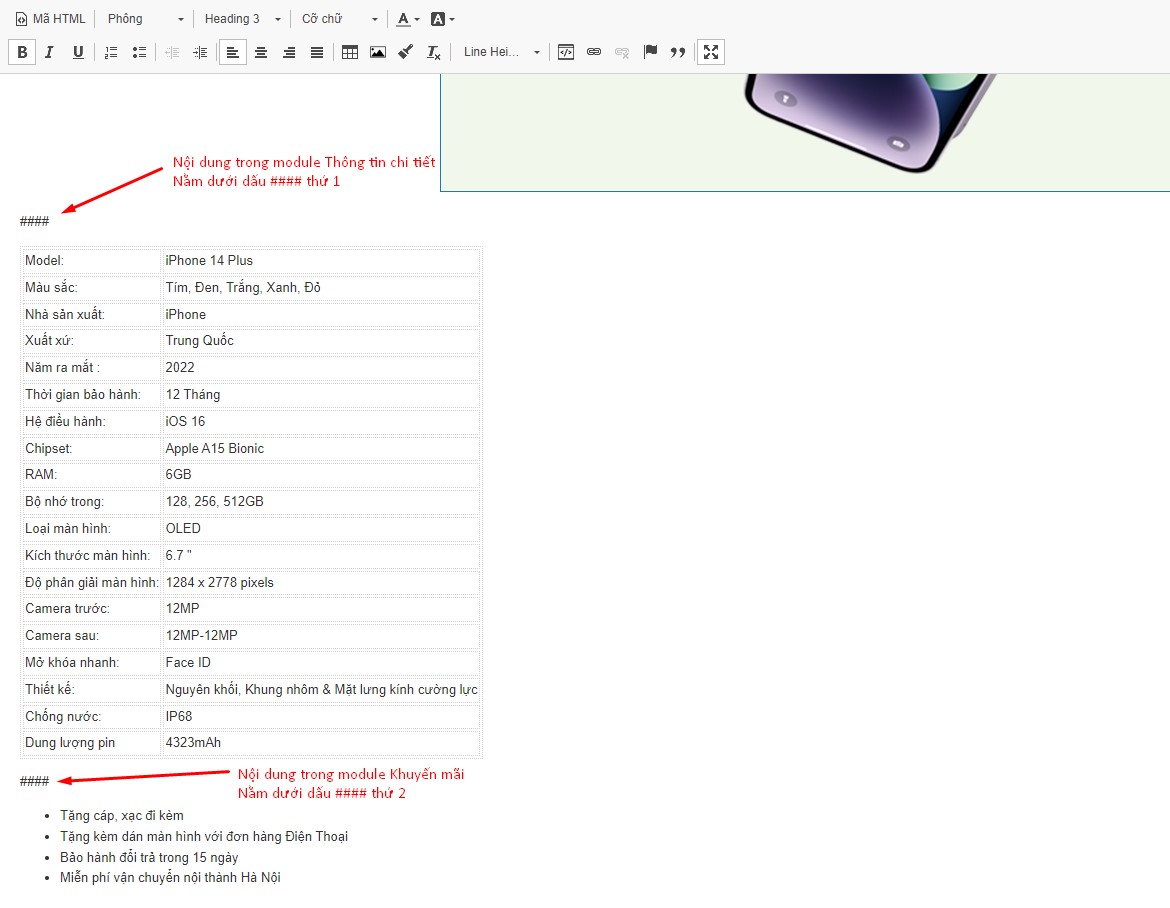
Task: Open the text color picker
Action: (x=407, y=19)
